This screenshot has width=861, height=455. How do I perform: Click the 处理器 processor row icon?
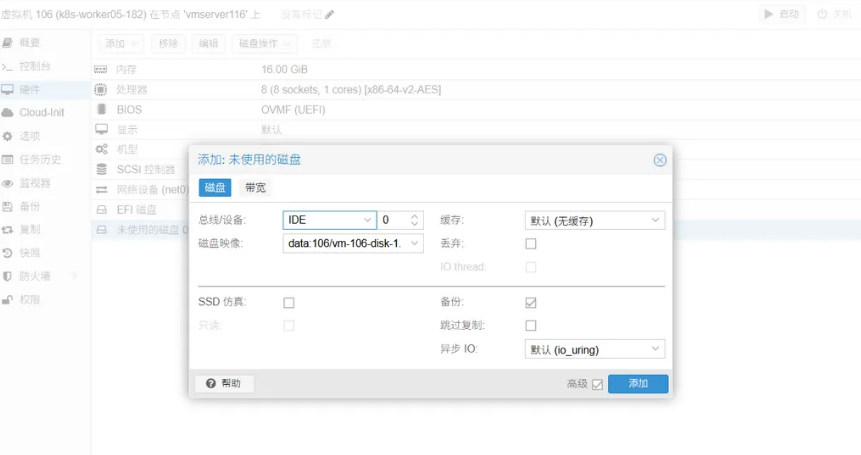point(100,89)
